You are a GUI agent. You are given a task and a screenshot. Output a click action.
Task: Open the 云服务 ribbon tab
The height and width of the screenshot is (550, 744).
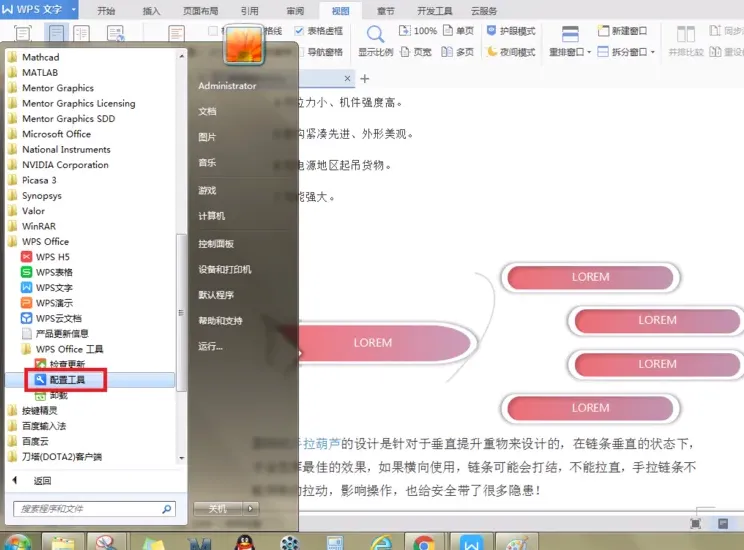tap(484, 10)
